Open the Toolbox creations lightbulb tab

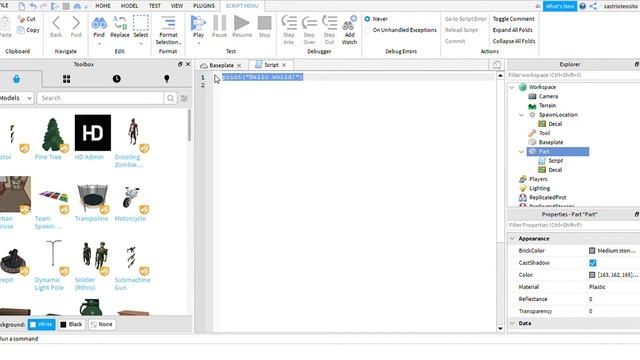pyautogui.click(x=167, y=79)
